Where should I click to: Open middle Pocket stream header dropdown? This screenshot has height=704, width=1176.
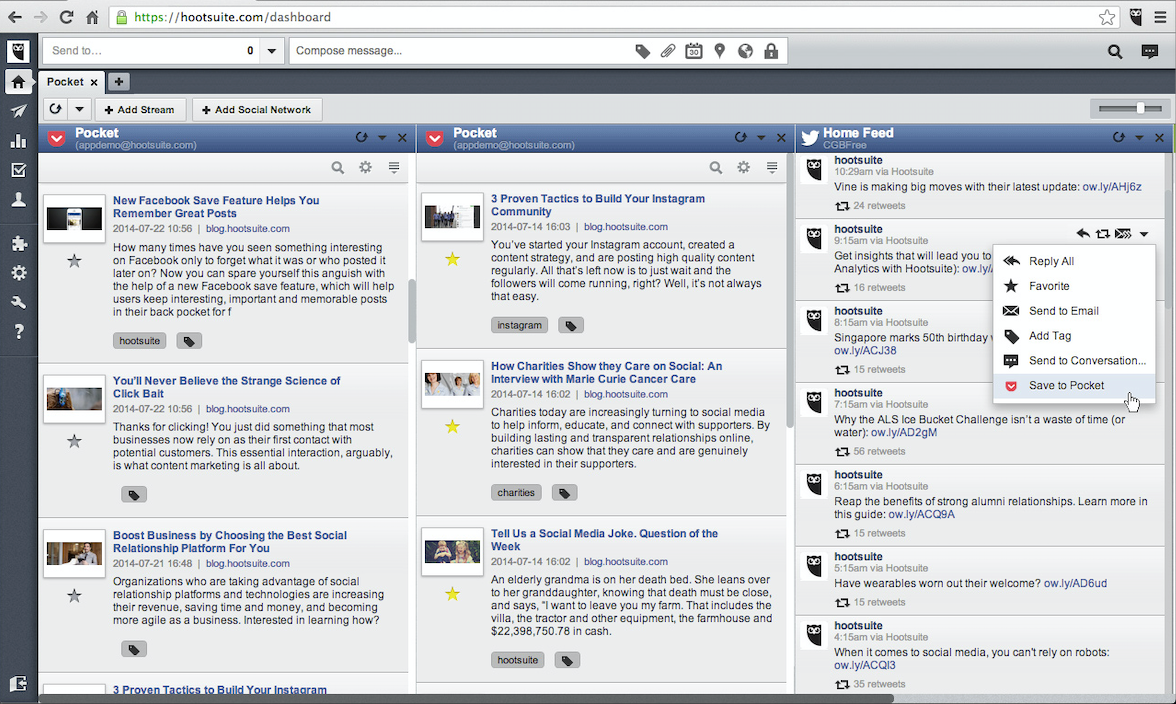tap(761, 138)
